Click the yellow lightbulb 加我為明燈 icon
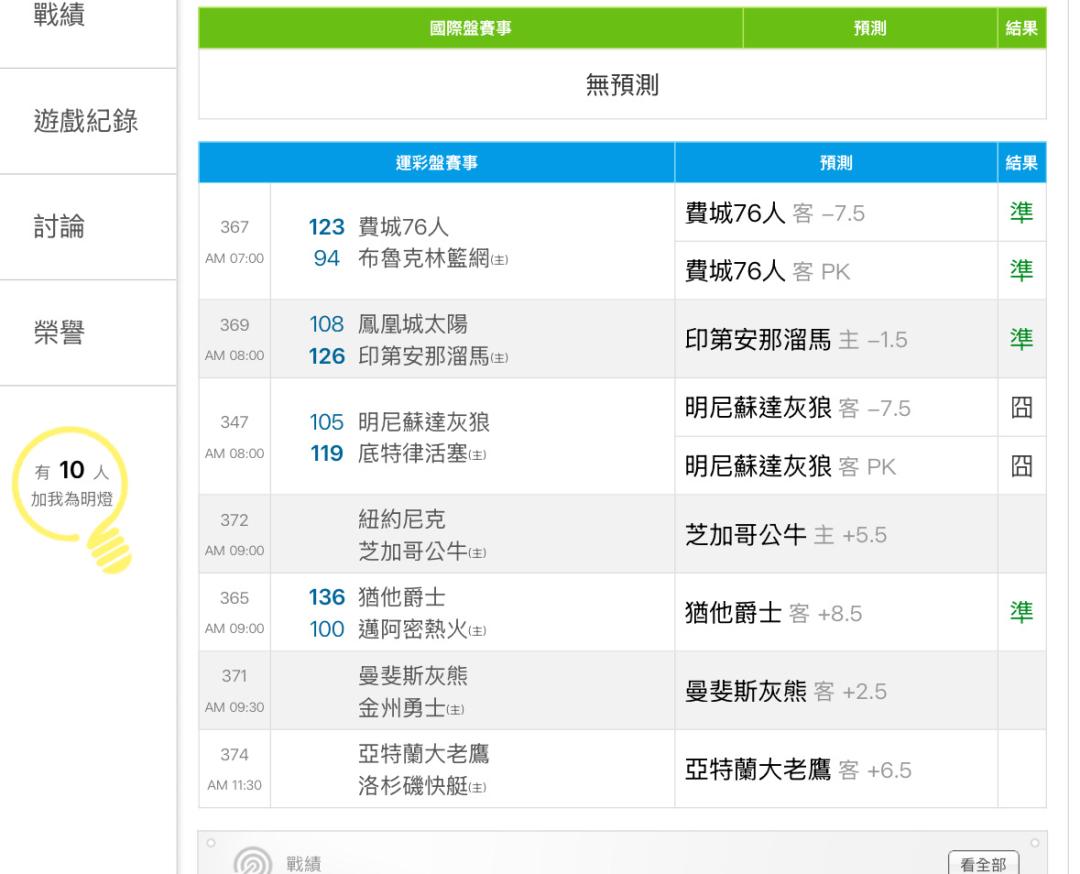This screenshot has height=874, width=1080. 72,499
